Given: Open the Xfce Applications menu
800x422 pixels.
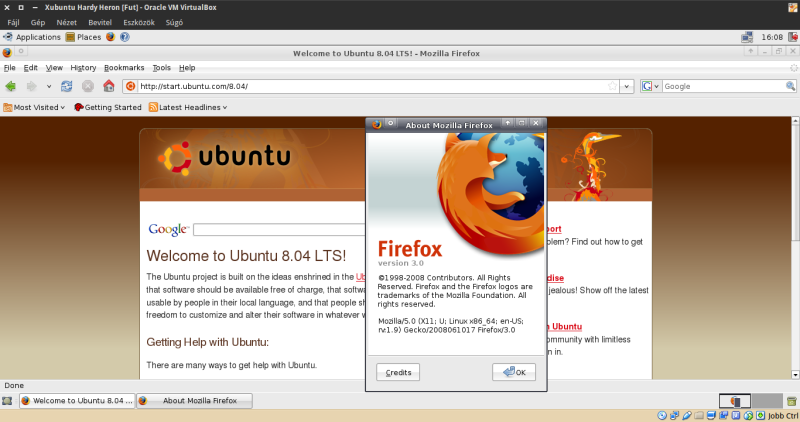Looking at the screenshot, I should [32, 37].
